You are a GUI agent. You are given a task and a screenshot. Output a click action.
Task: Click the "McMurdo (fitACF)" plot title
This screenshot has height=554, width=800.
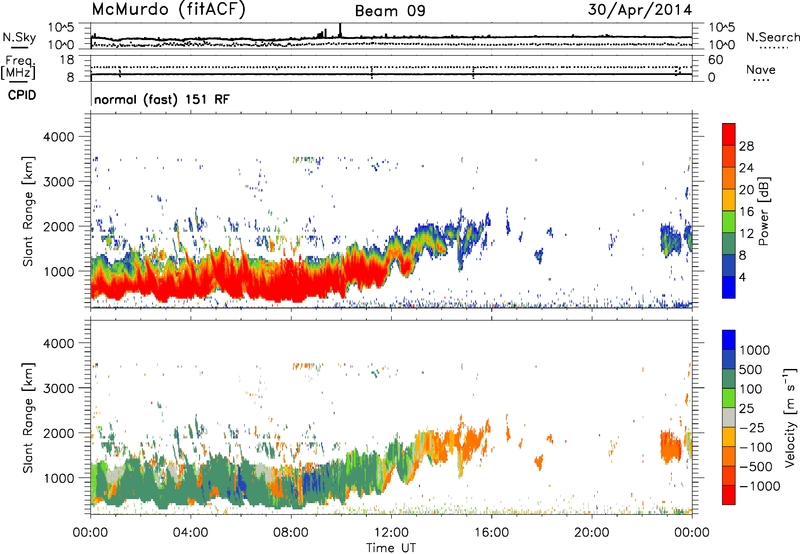[168, 9]
